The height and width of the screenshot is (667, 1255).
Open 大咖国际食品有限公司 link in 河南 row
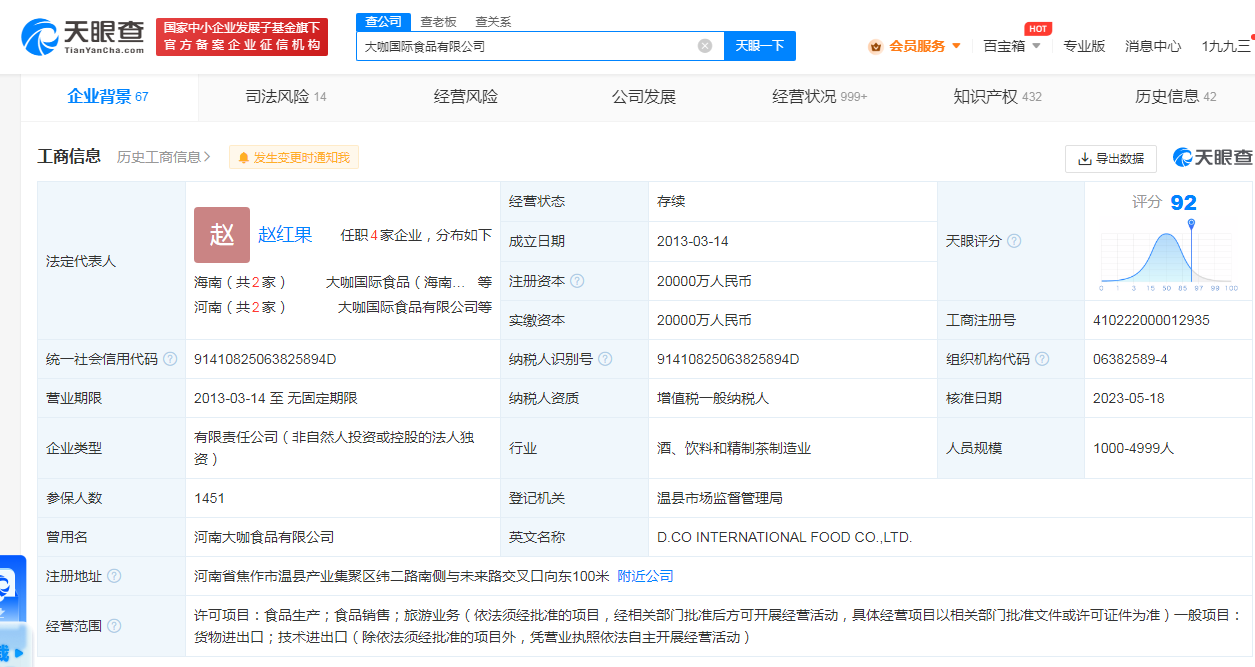pyautogui.click(x=407, y=307)
